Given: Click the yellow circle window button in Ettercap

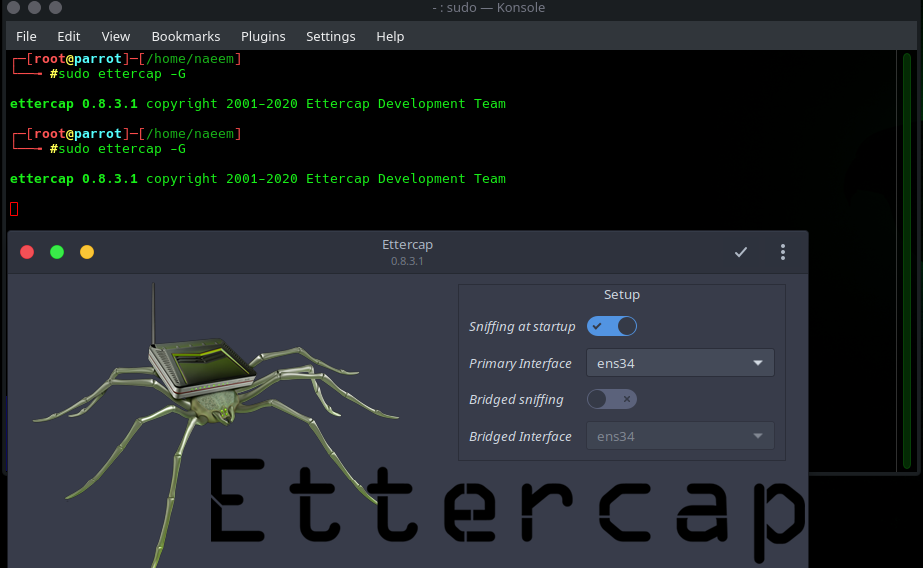Looking at the screenshot, I should pos(87,252).
